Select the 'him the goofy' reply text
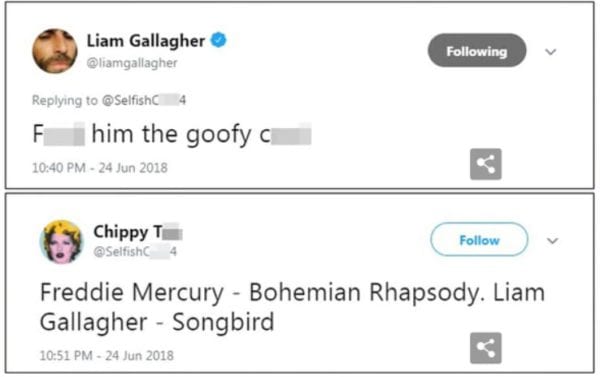This screenshot has width=600, height=377. [171, 135]
